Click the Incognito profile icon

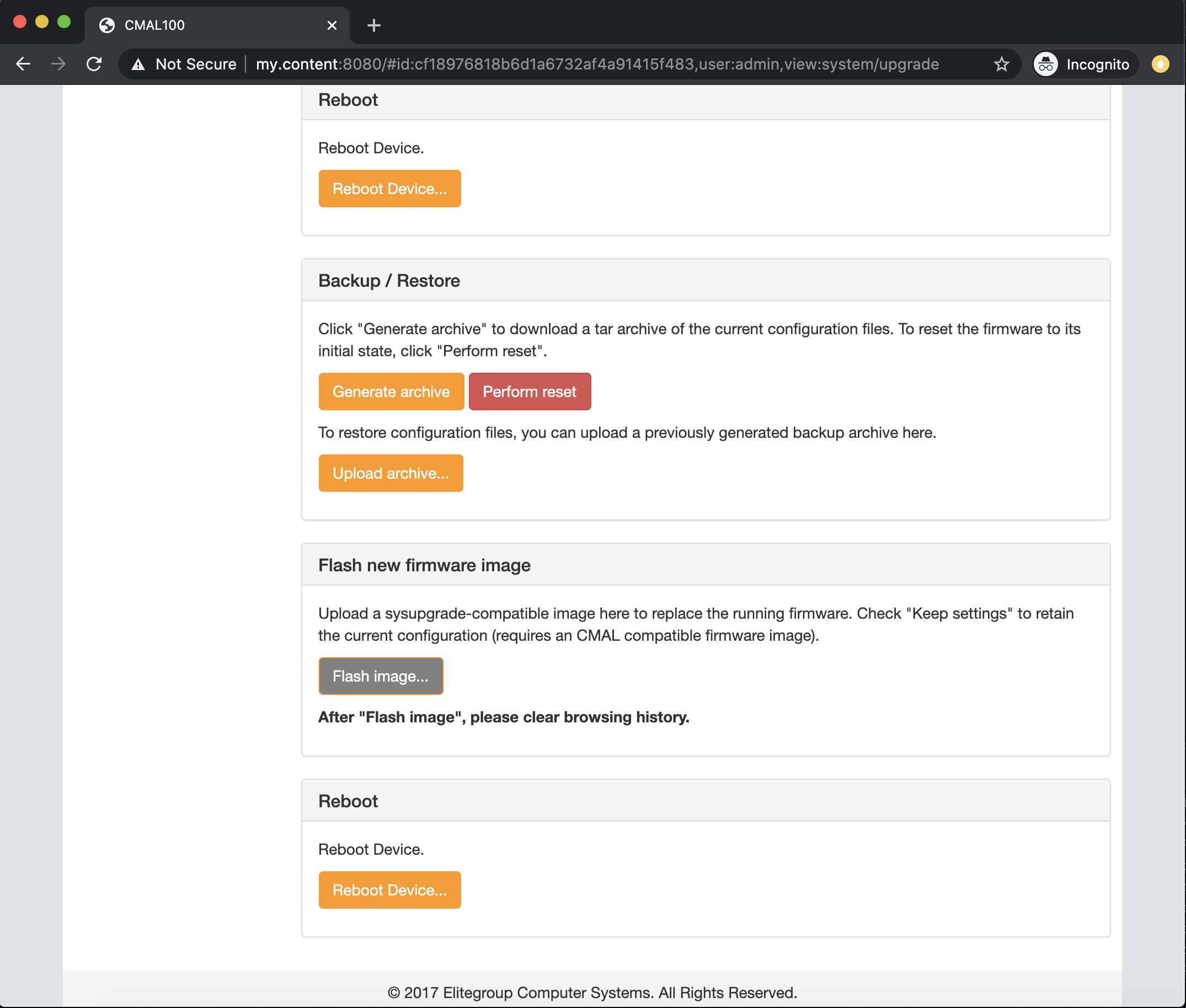(1046, 64)
